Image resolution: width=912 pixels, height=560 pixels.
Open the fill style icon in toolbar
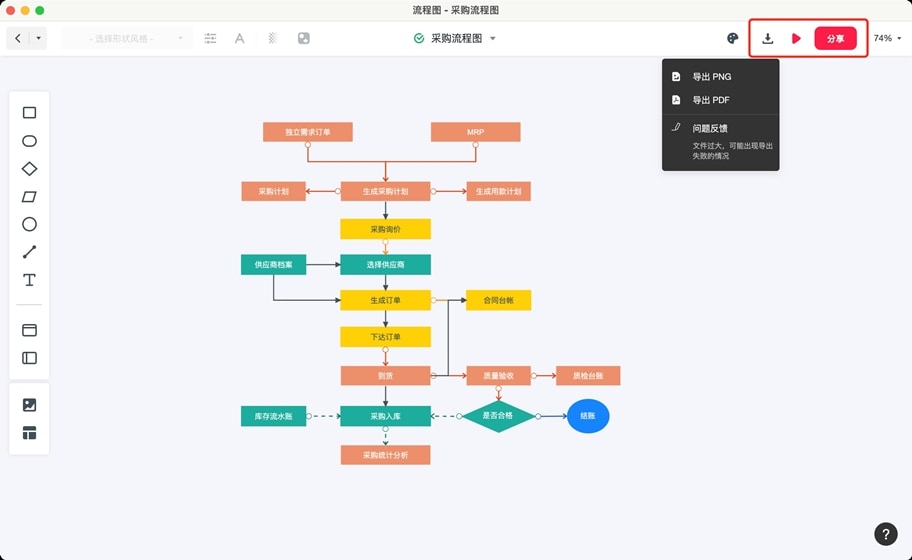[x=304, y=38]
